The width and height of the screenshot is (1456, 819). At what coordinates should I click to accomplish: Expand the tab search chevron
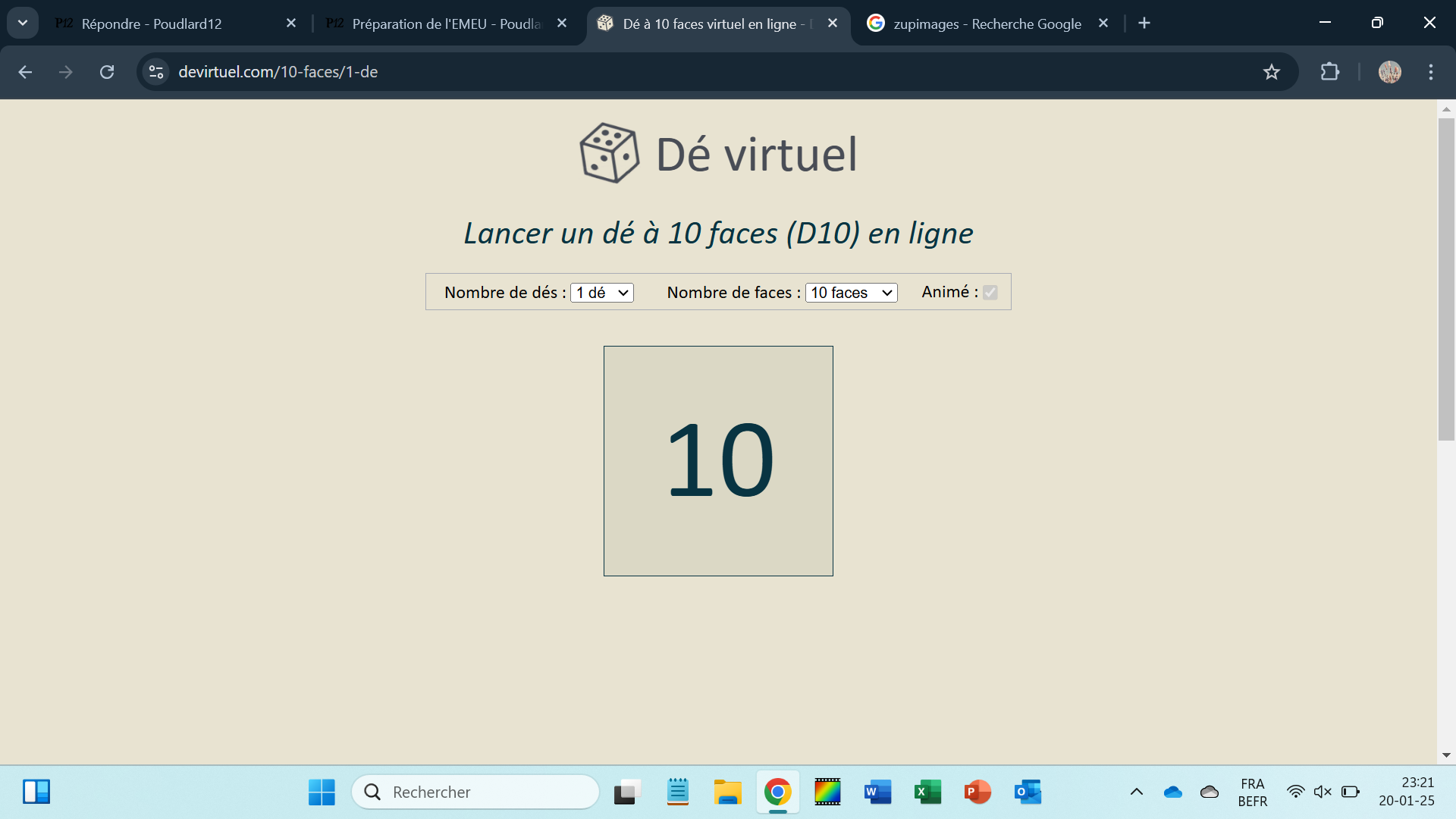point(23,23)
